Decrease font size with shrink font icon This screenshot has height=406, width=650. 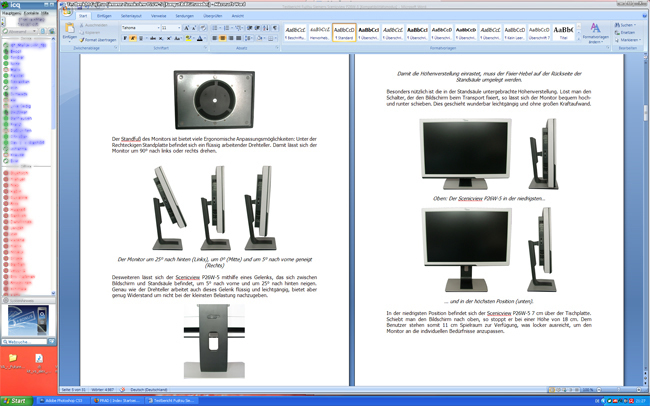pyautogui.click(x=194, y=28)
